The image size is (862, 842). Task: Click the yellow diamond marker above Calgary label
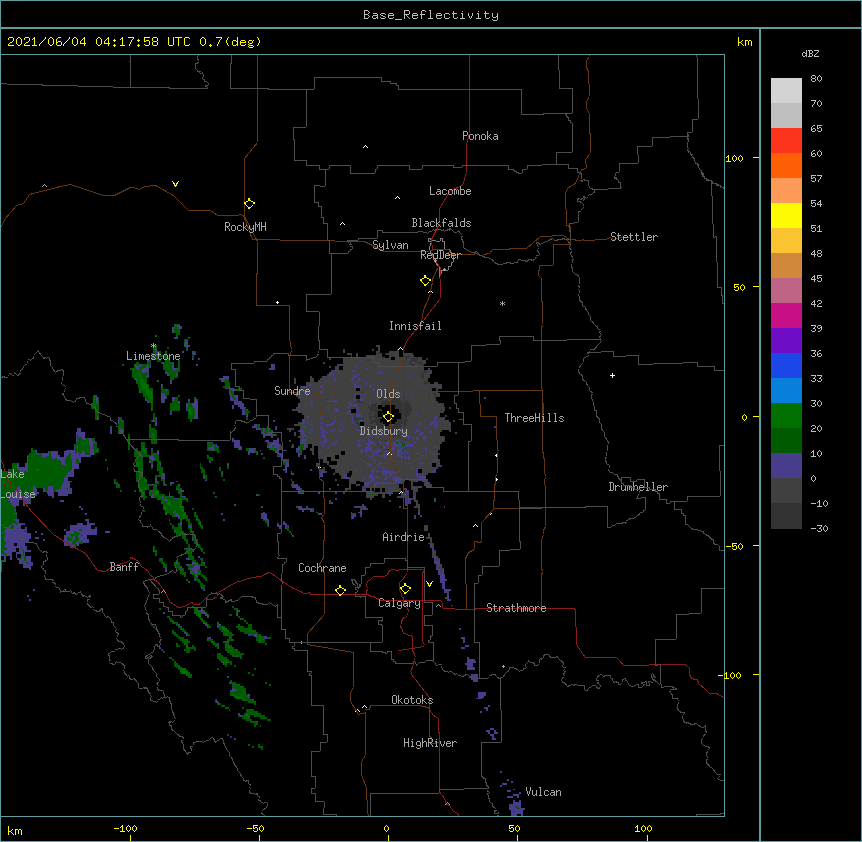click(405, 589)
